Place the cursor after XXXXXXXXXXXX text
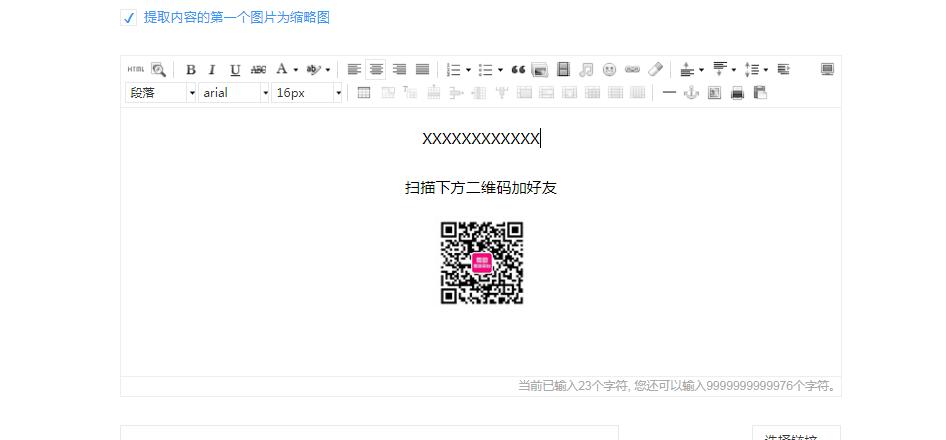 541,139
